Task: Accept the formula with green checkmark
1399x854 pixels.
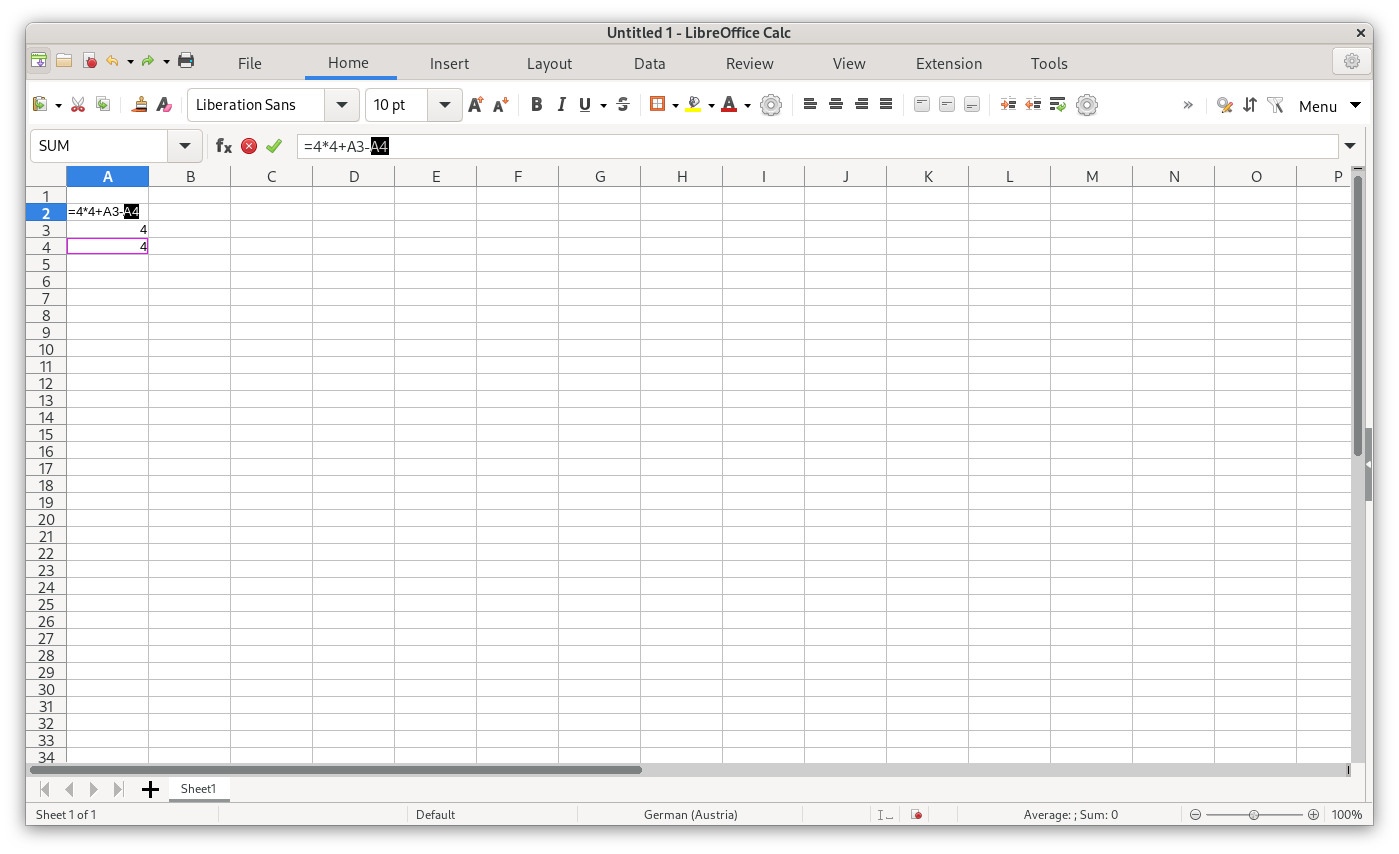Action: point(274,146)
